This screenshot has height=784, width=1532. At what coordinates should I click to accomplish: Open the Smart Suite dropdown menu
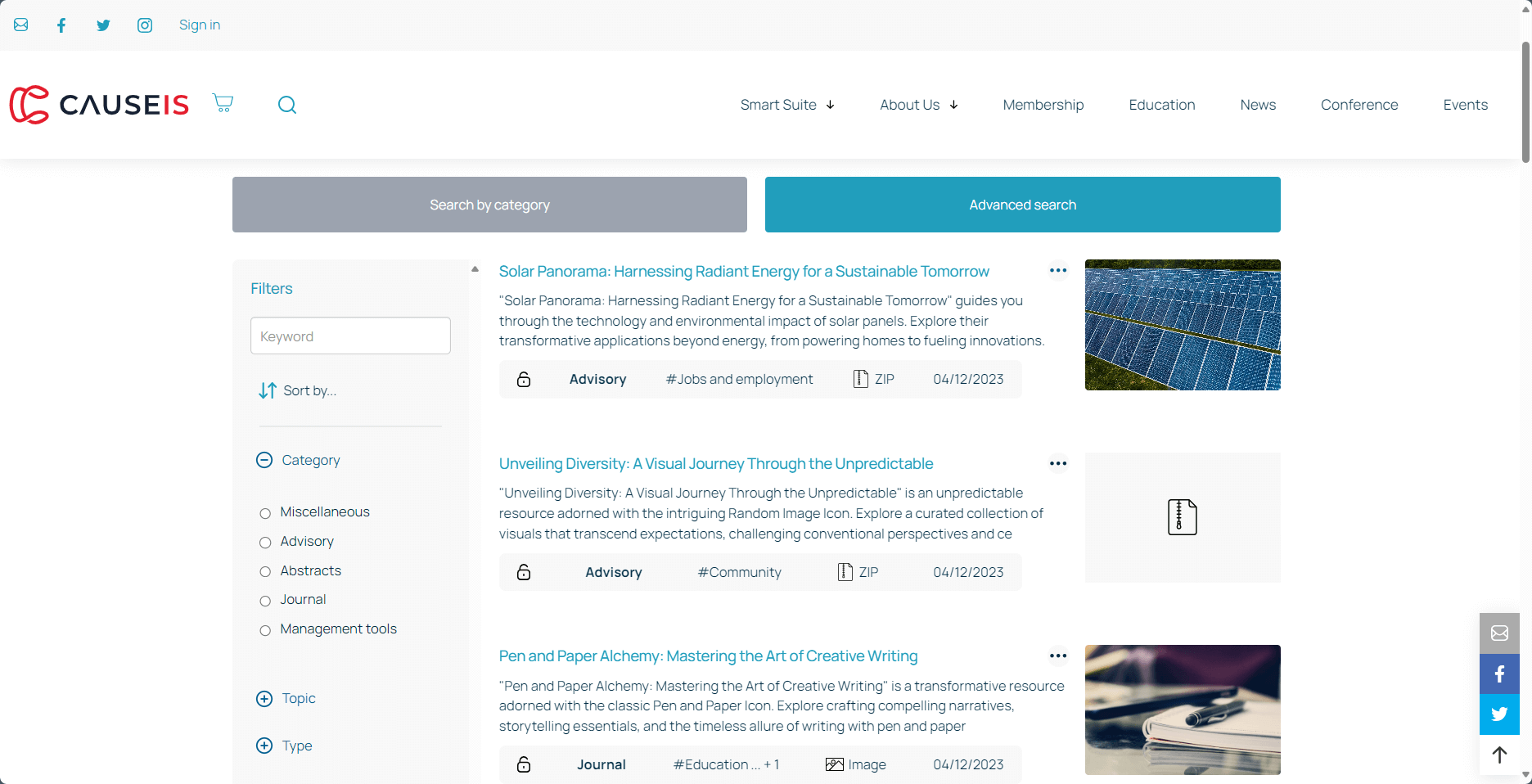tap(787, 105)
